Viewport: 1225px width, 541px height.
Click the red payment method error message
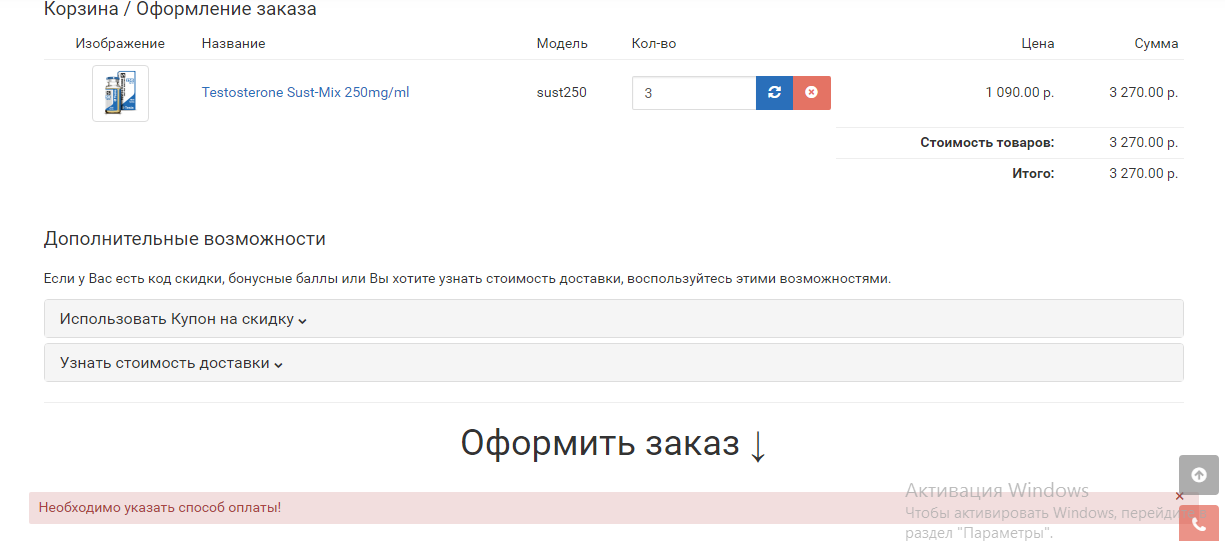click(160, 508)
